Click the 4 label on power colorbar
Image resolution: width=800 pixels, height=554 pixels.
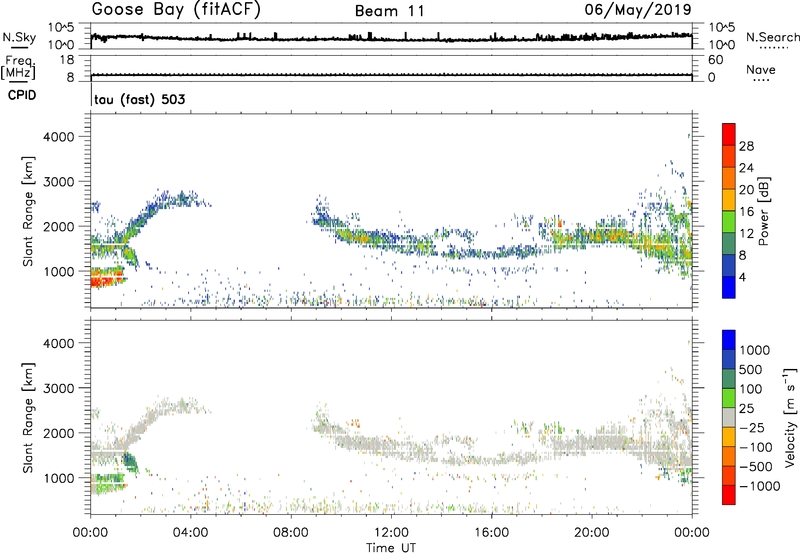742,277
